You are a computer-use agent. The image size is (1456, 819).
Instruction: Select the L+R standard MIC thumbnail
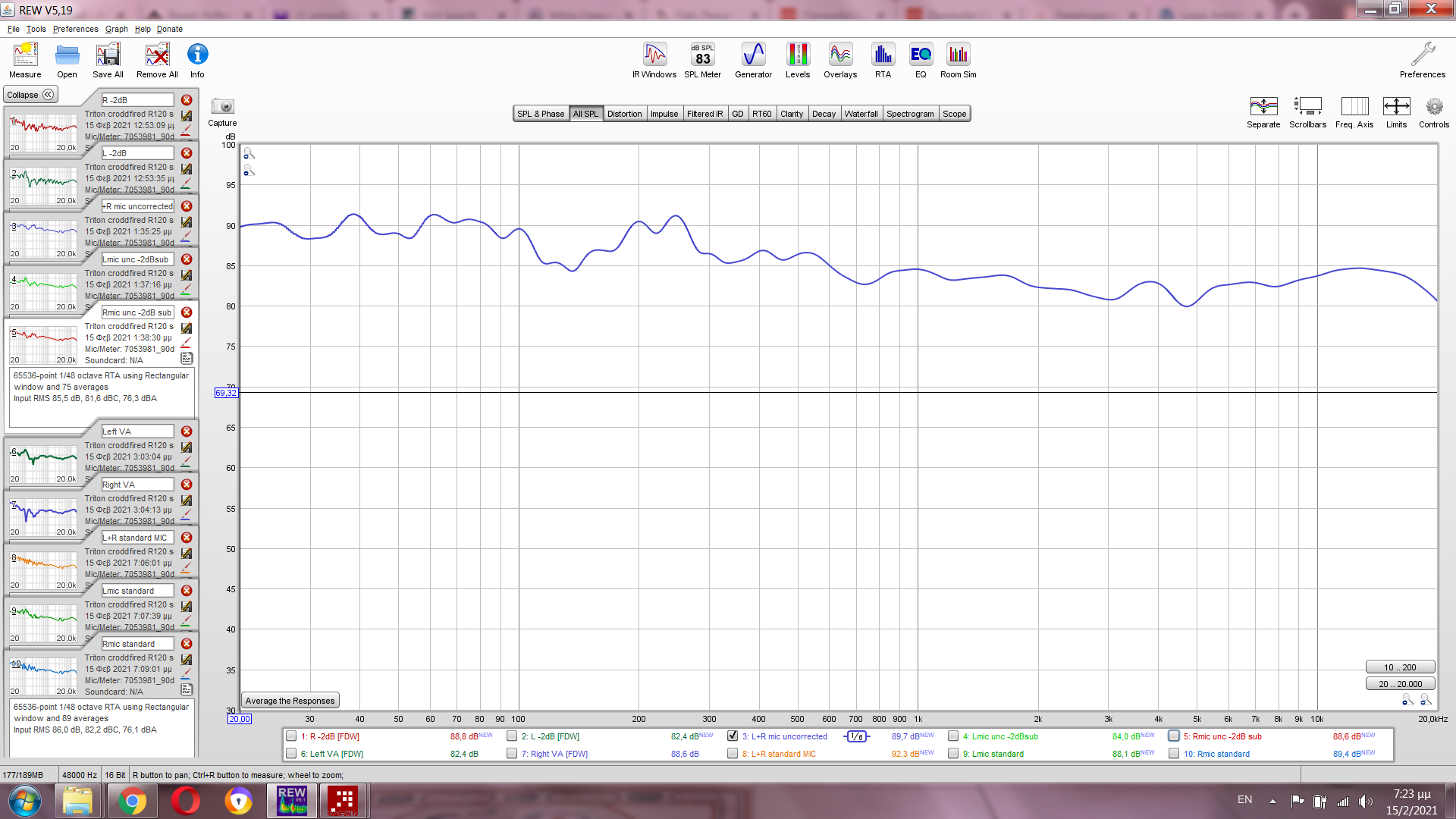coord(43,570)
